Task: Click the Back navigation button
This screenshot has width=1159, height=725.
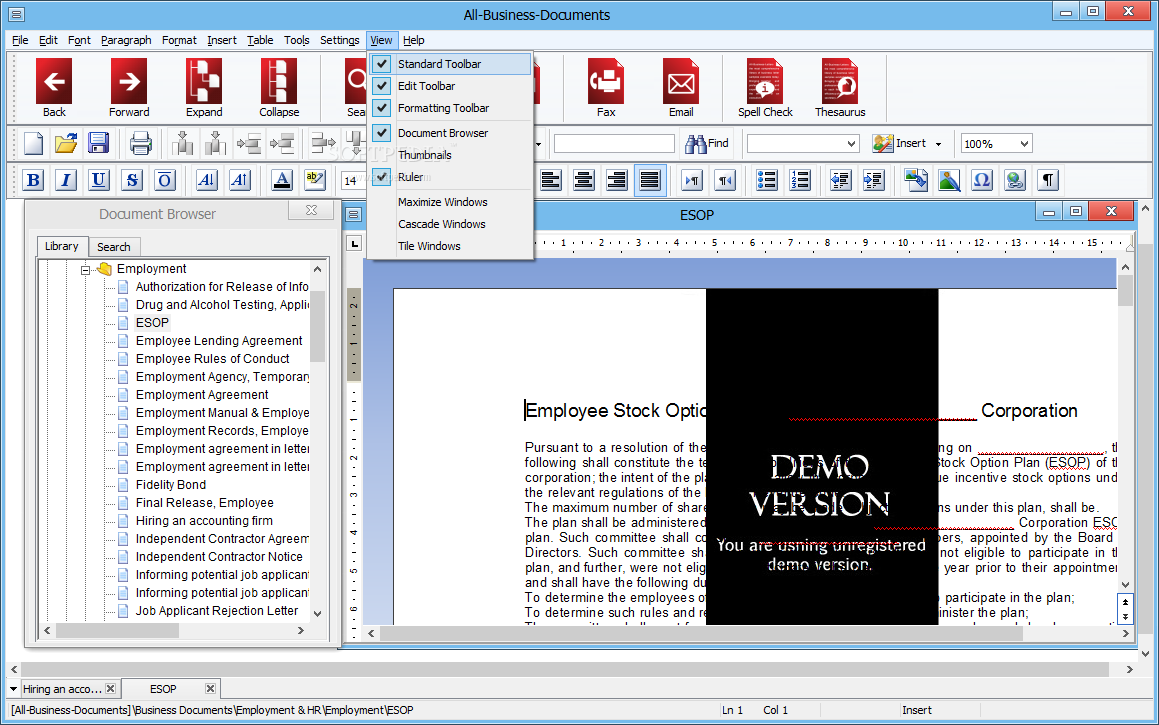Action: click(x=54, y=88)
